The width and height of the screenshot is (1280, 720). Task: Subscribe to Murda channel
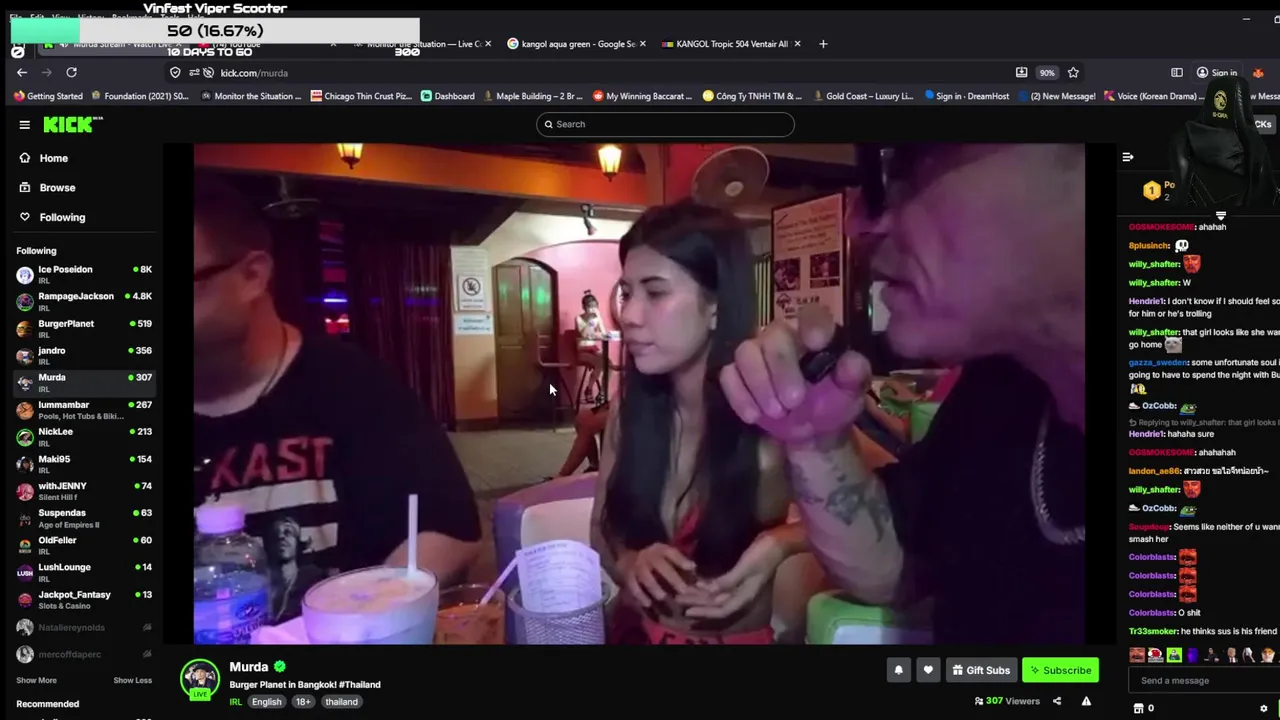pyautogui.click(x=1060, y=670)
